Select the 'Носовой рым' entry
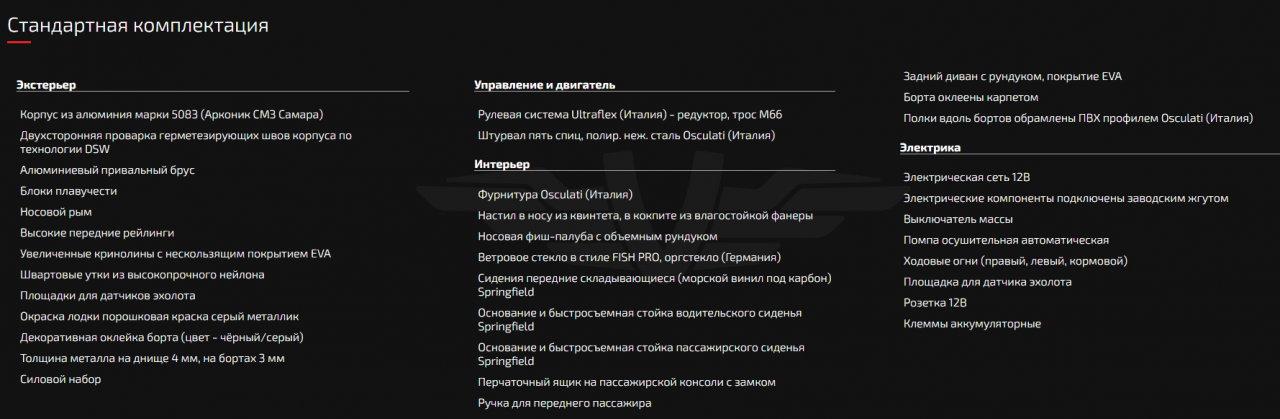1280x419 pixels. pyautogui.click(x=55, y=212)
